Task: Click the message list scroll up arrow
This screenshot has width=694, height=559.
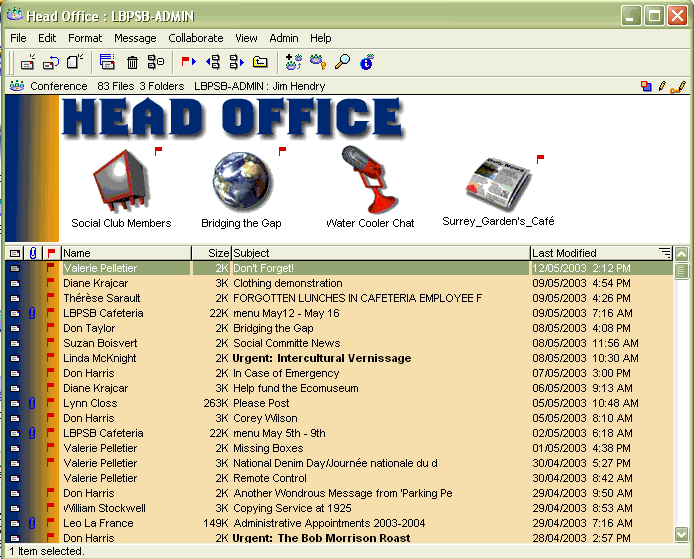Action: (682, 254)
